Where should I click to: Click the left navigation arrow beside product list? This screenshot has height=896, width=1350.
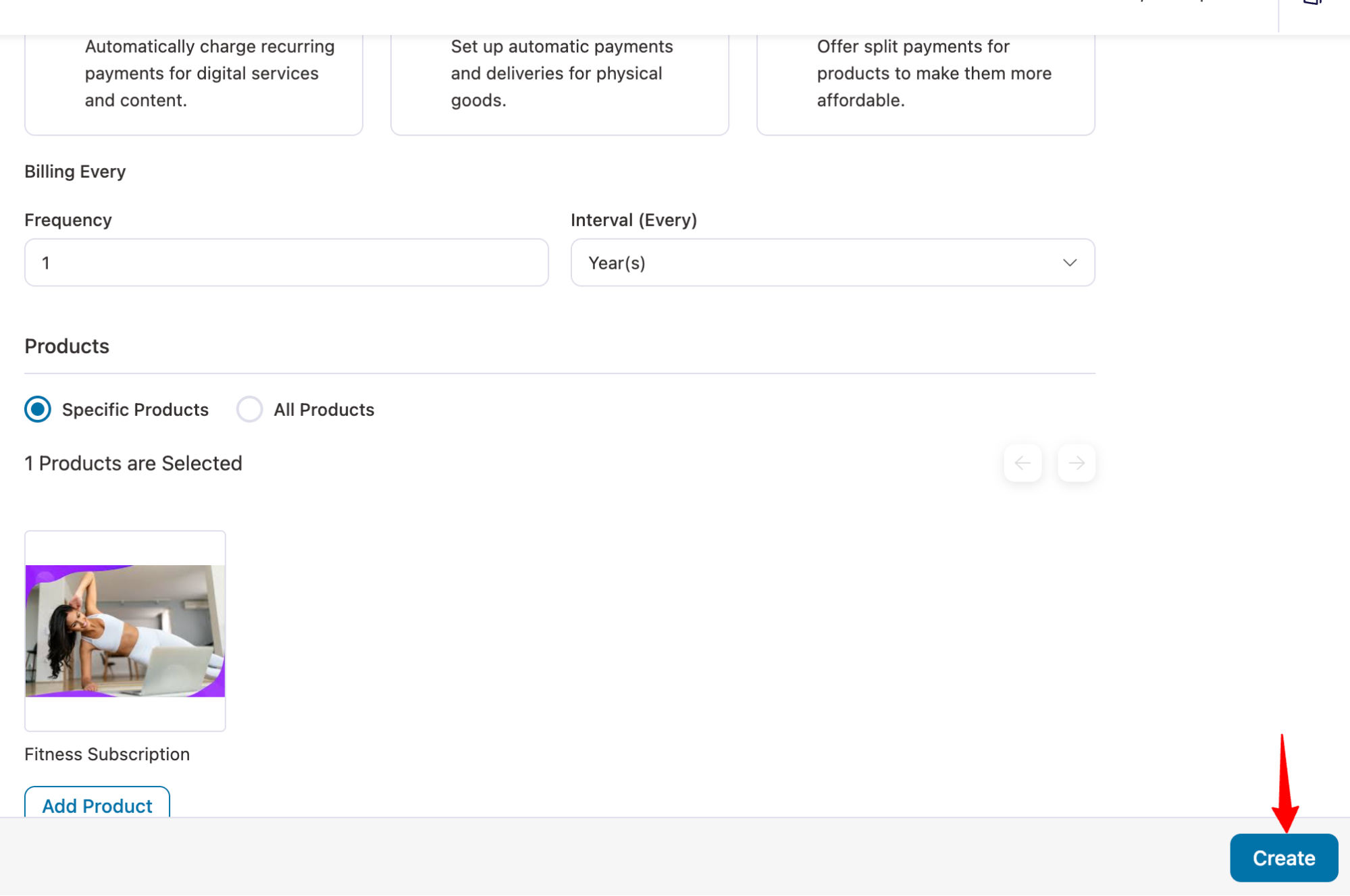click(1022, 463)
